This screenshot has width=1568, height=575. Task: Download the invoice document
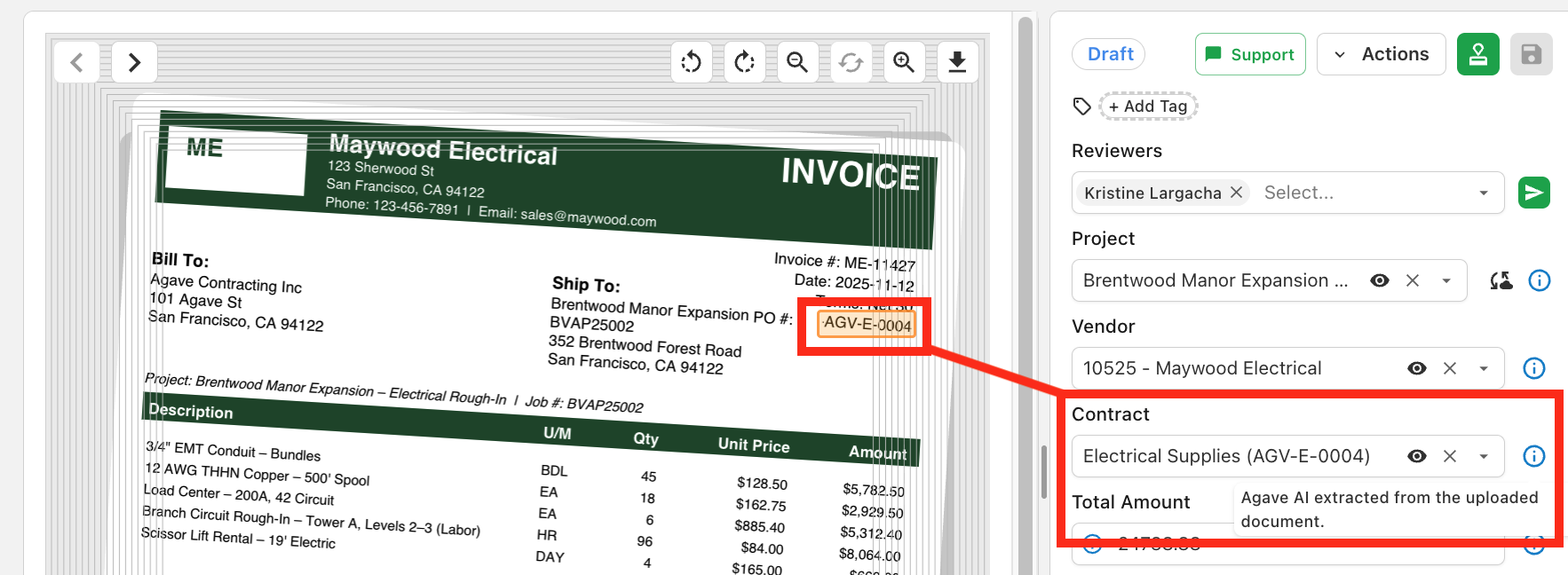click(x=957, y=62)
